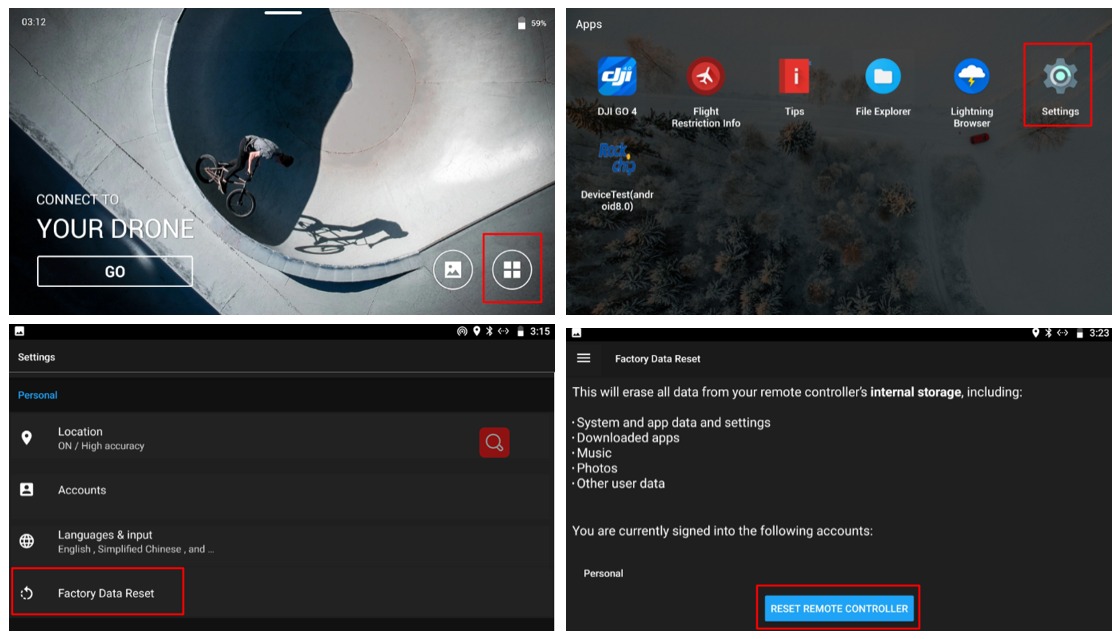This screenshot has height=639, width=1120.
Task: Open the media gallery icon
Action: [x=455, y=267]
